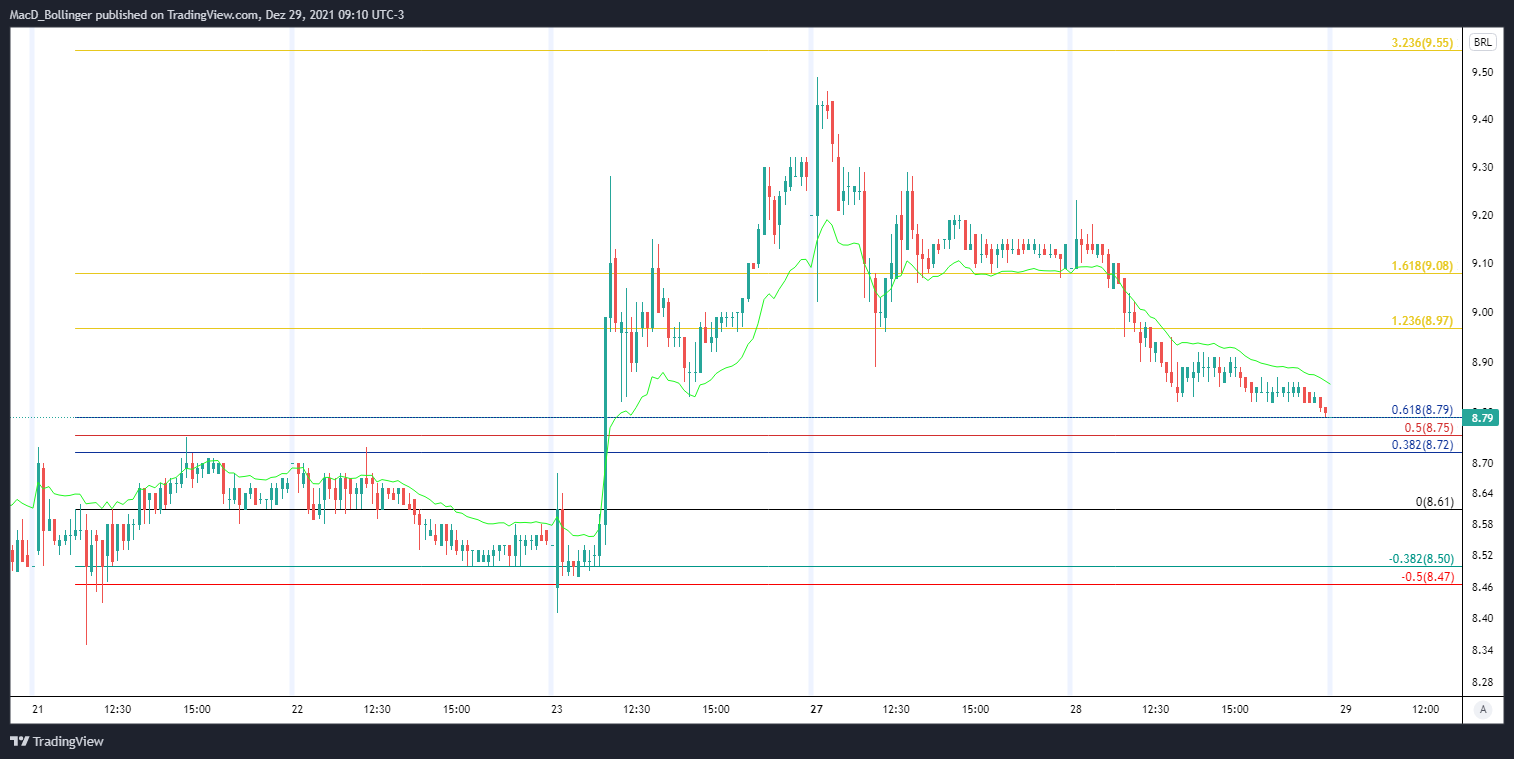Select the 1.236(8.97) Fibonacci label
This screenshot has width=1514, height=759.
coord(1422,321)
